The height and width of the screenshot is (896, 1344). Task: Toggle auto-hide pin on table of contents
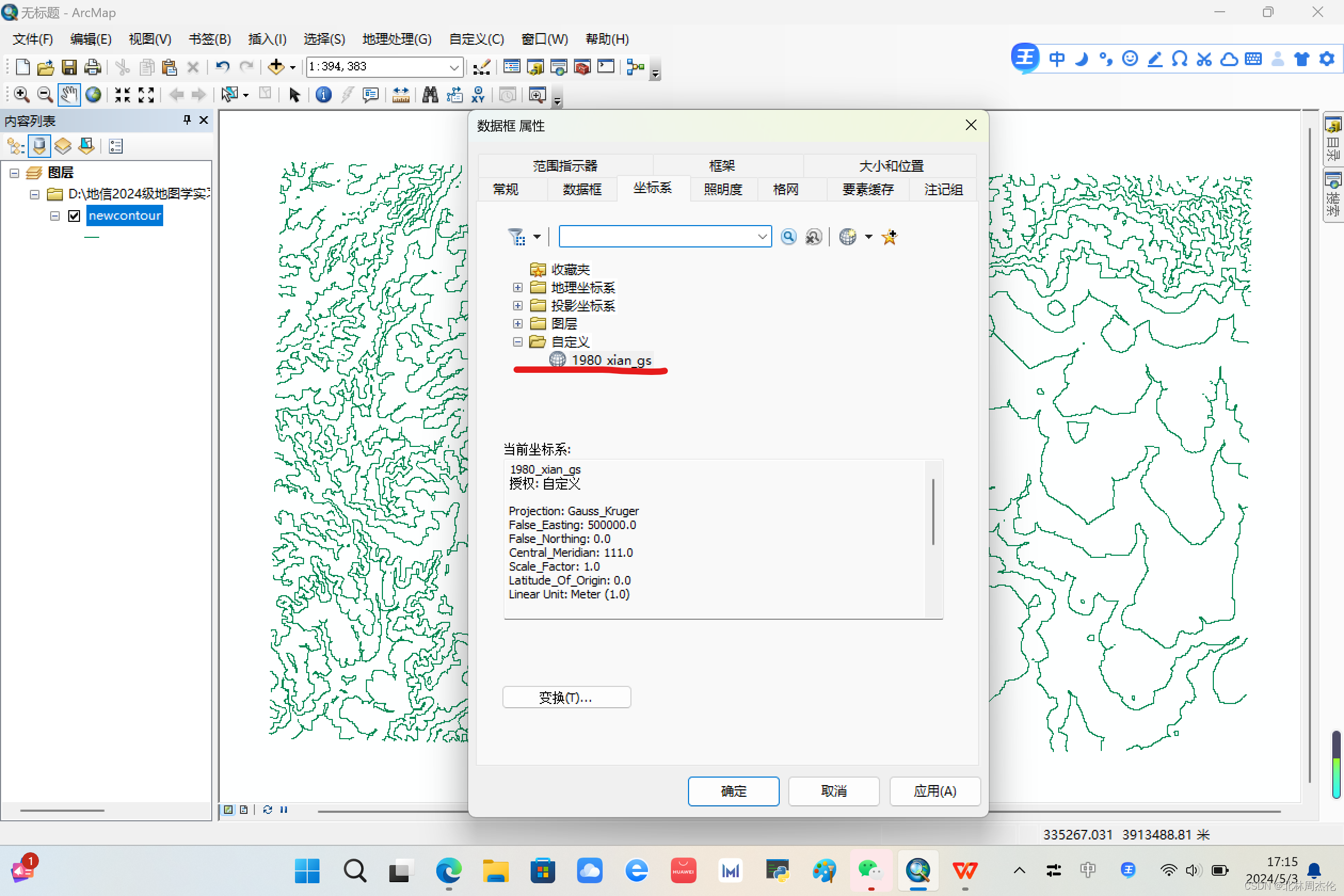(187, 120)
